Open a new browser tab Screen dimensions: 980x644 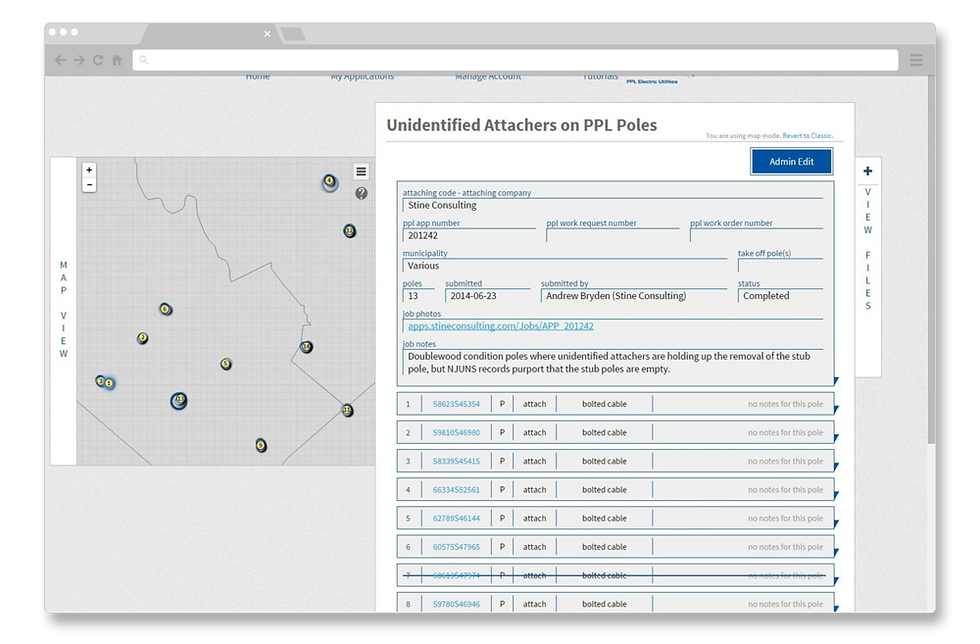coord(292,34)
